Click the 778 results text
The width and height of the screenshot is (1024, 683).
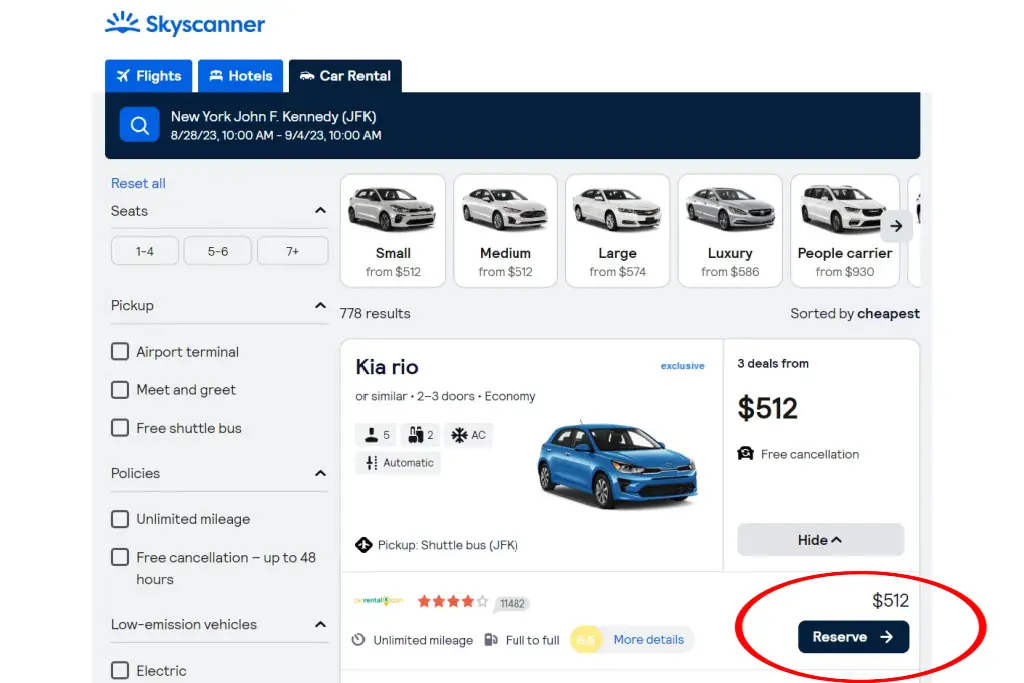pyautogui.click(x=375, y=313)
